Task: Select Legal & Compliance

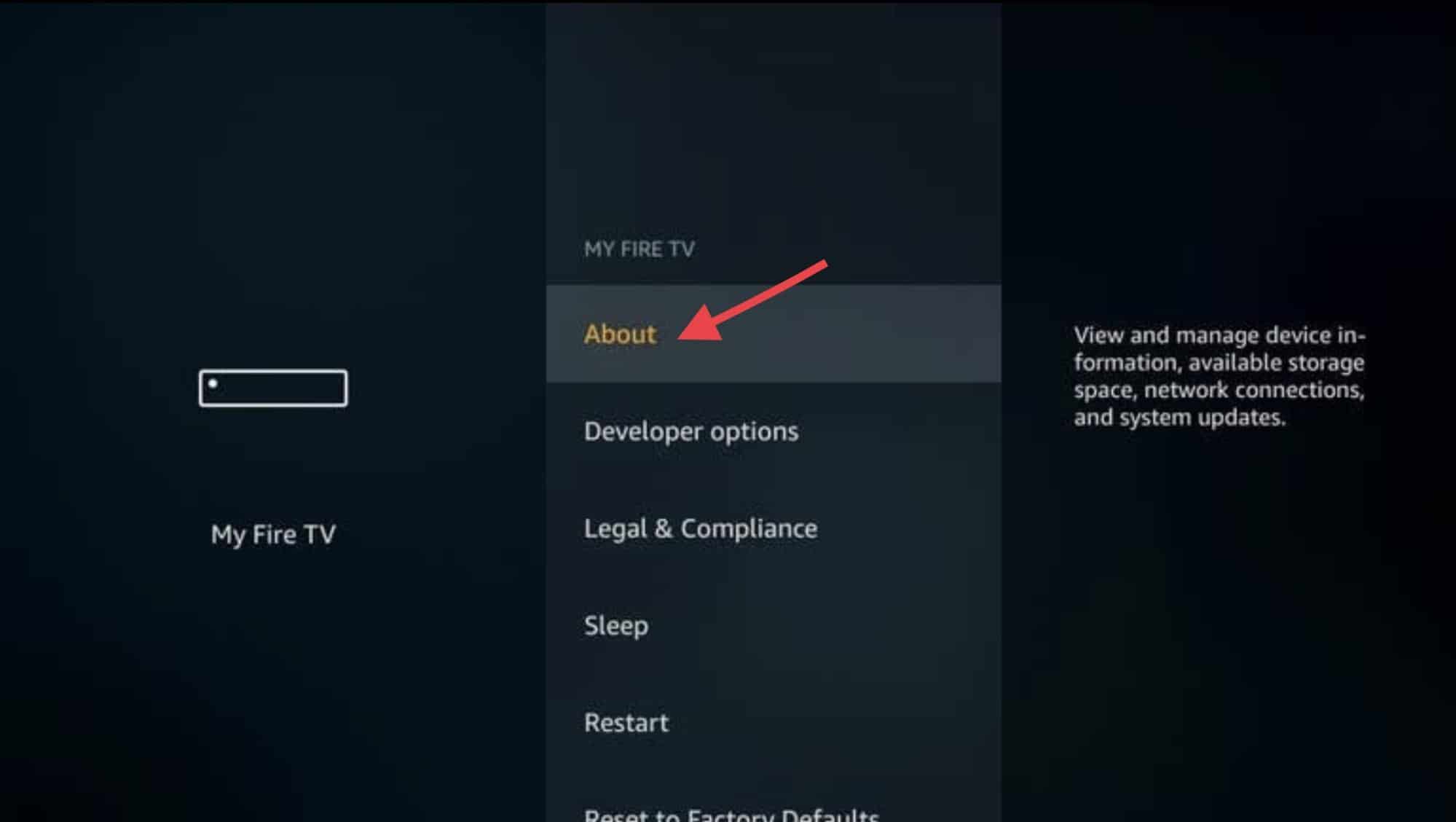Action: pos(701,528)
